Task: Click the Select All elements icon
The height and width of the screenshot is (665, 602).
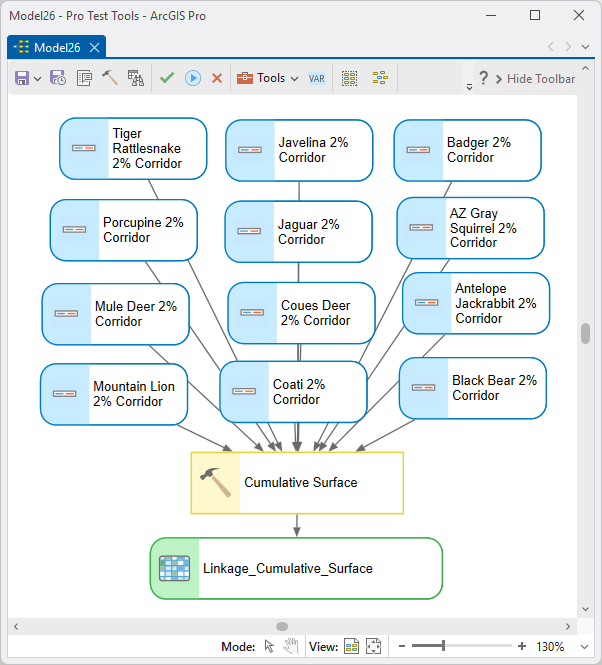Action: (350, 78)
